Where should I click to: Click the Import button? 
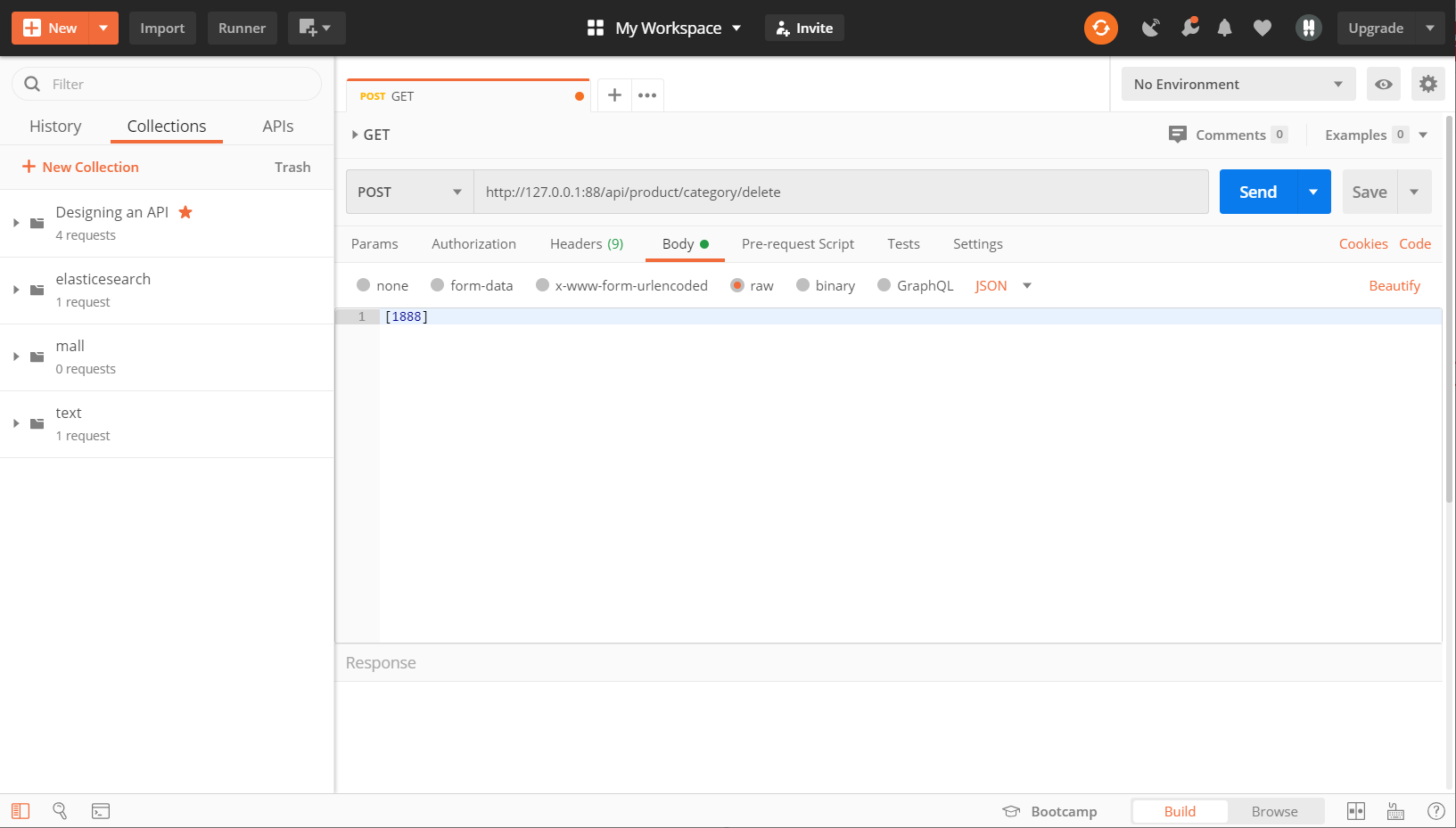tap(162, 28)
